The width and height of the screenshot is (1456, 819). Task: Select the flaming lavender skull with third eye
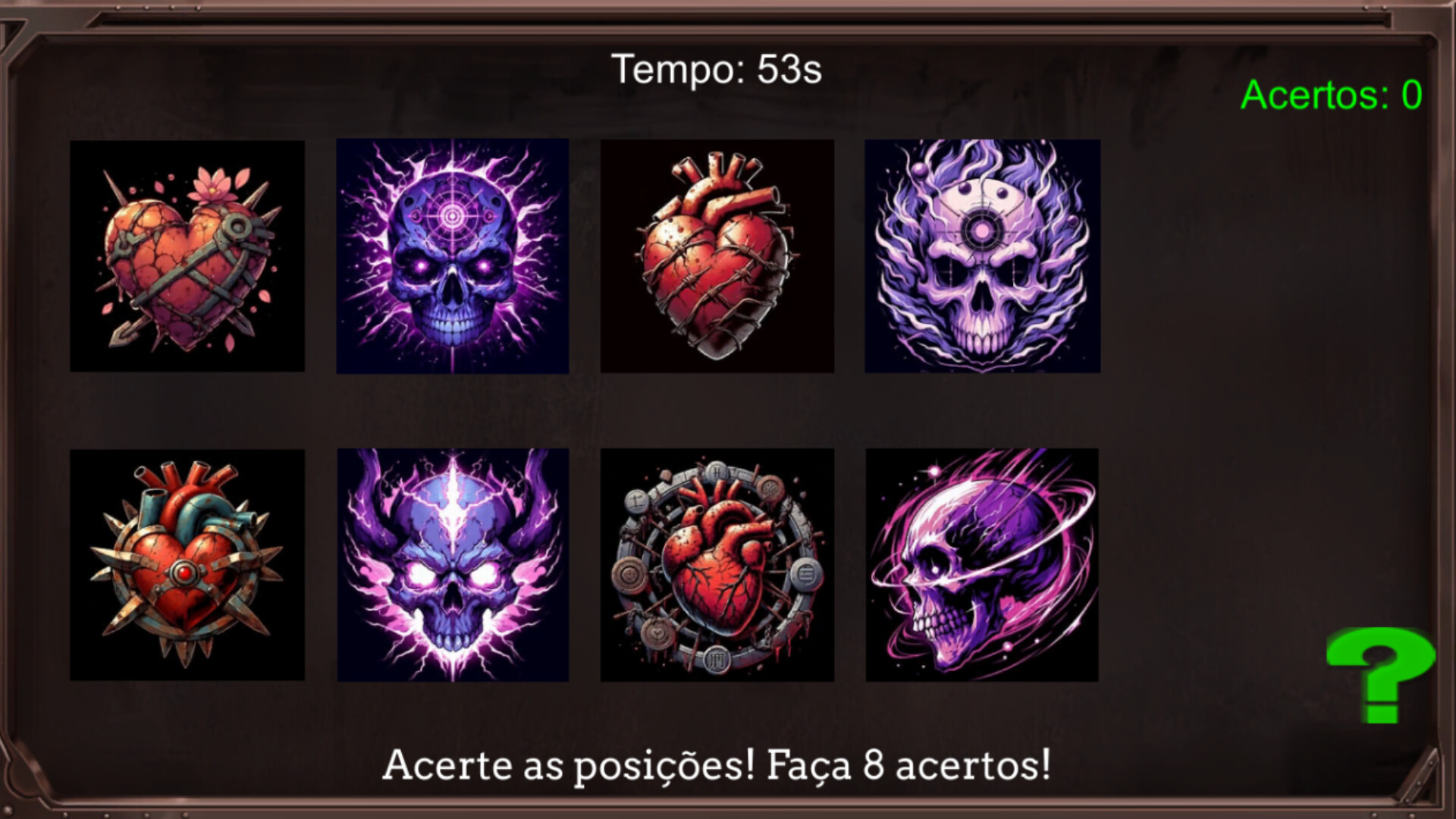[982, 256]
